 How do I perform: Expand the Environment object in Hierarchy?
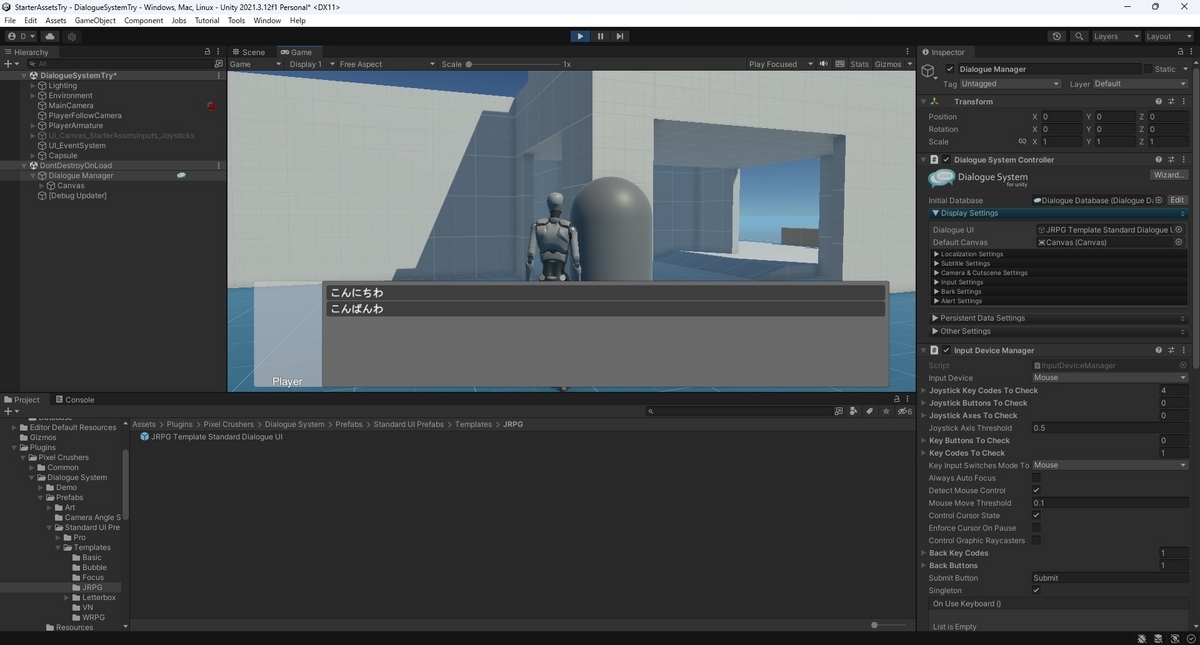tap(33, 95)
